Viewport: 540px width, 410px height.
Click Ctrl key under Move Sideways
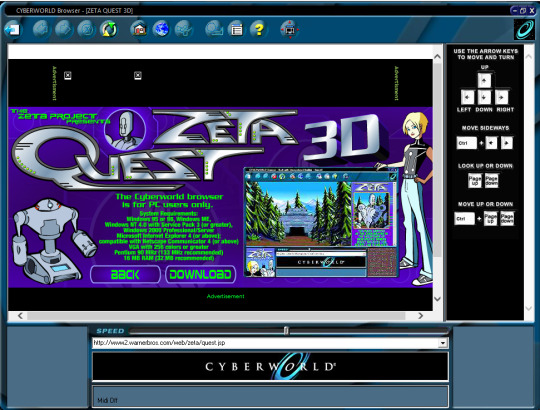coord(467,143)
